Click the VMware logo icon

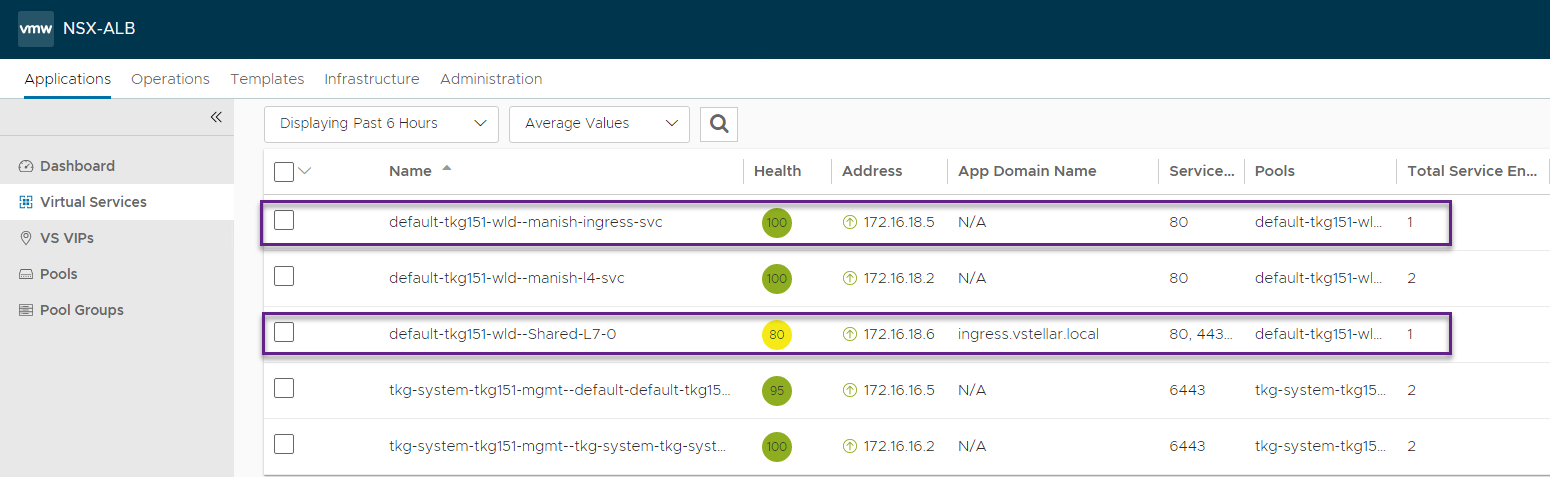coord(36,29)
